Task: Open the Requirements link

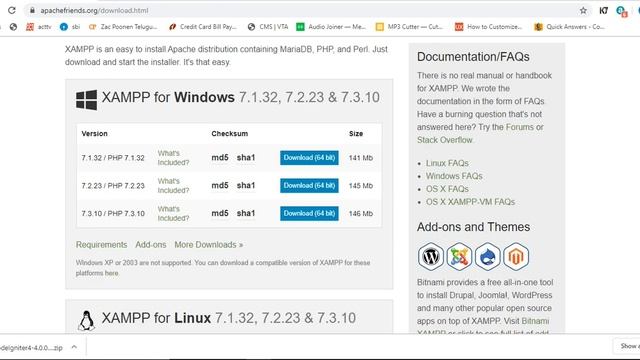Action: point(101,244)
